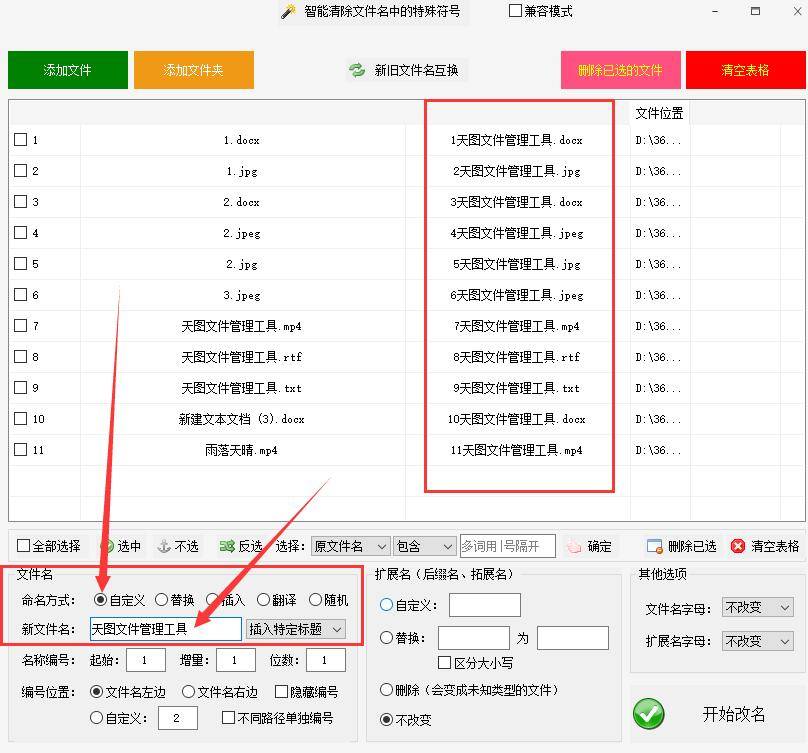
Task: Click the cell 天图文件管理工具.rtf
Action: 242,357
